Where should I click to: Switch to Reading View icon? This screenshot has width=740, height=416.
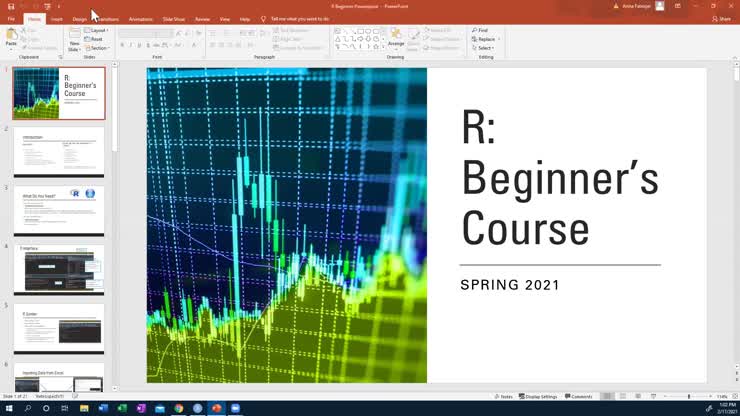click(638, 397)
